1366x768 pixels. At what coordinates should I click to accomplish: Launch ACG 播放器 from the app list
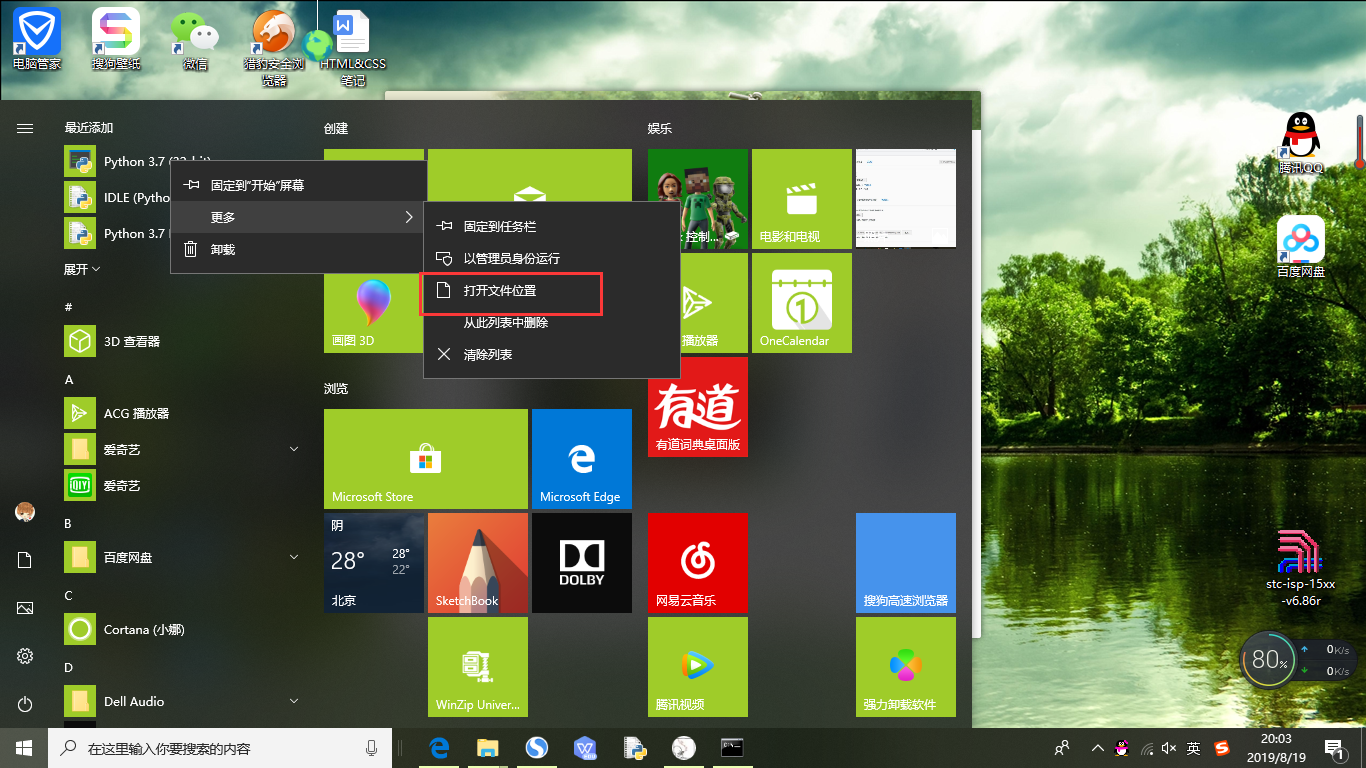[x=186, y=414]
